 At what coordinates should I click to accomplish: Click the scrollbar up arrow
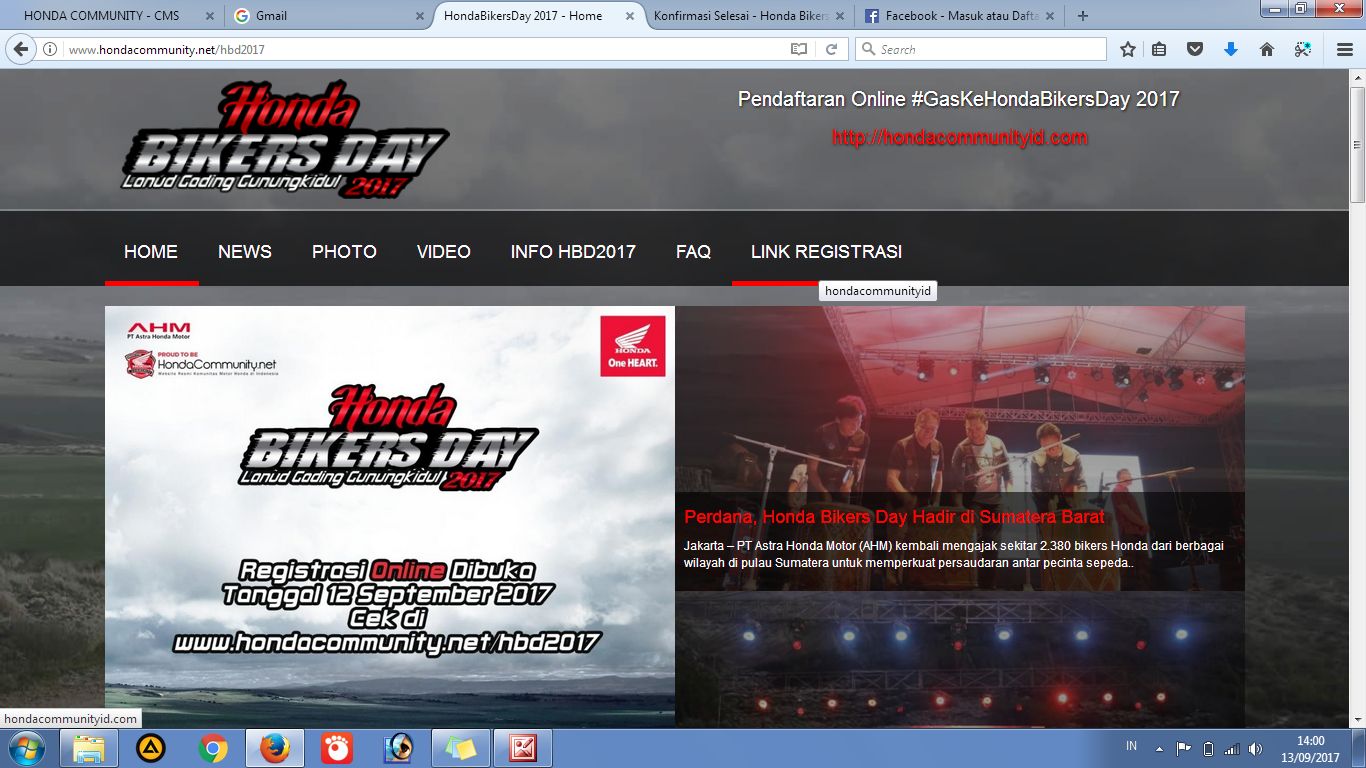tap(1357, 77)
